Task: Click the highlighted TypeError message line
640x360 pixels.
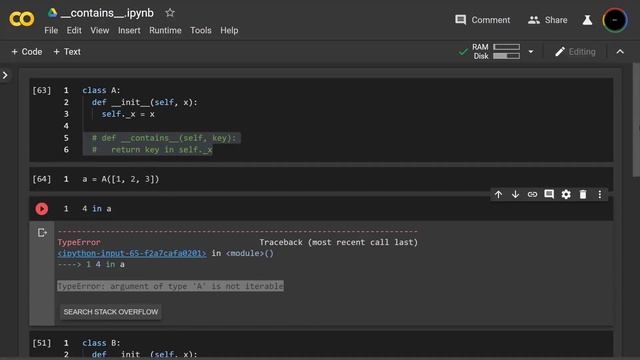Action: (x=170, y=286)
